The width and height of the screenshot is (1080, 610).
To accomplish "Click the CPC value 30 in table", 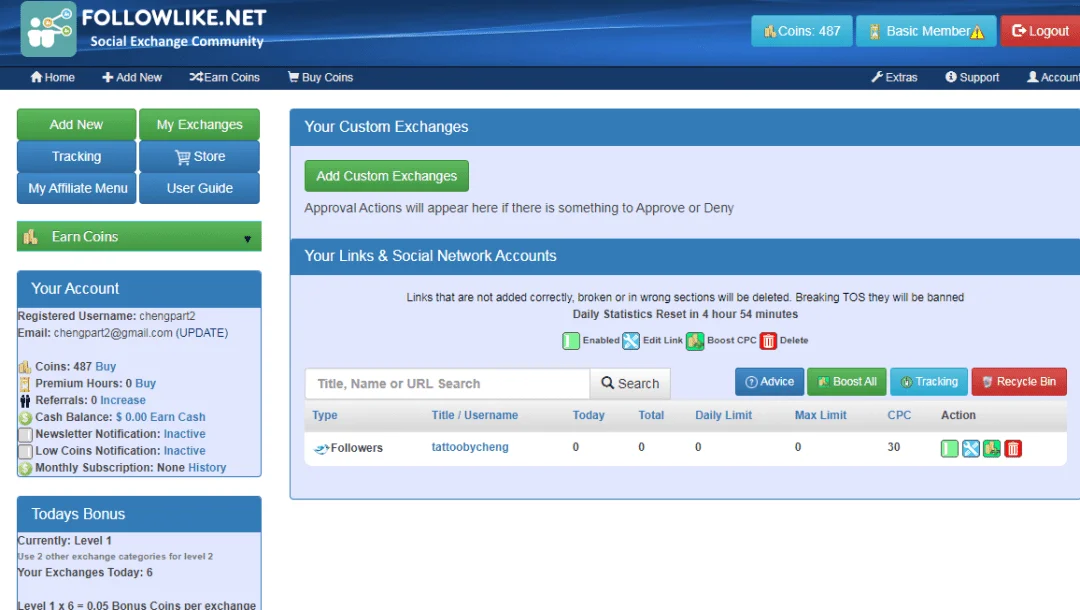I will 893,448.
